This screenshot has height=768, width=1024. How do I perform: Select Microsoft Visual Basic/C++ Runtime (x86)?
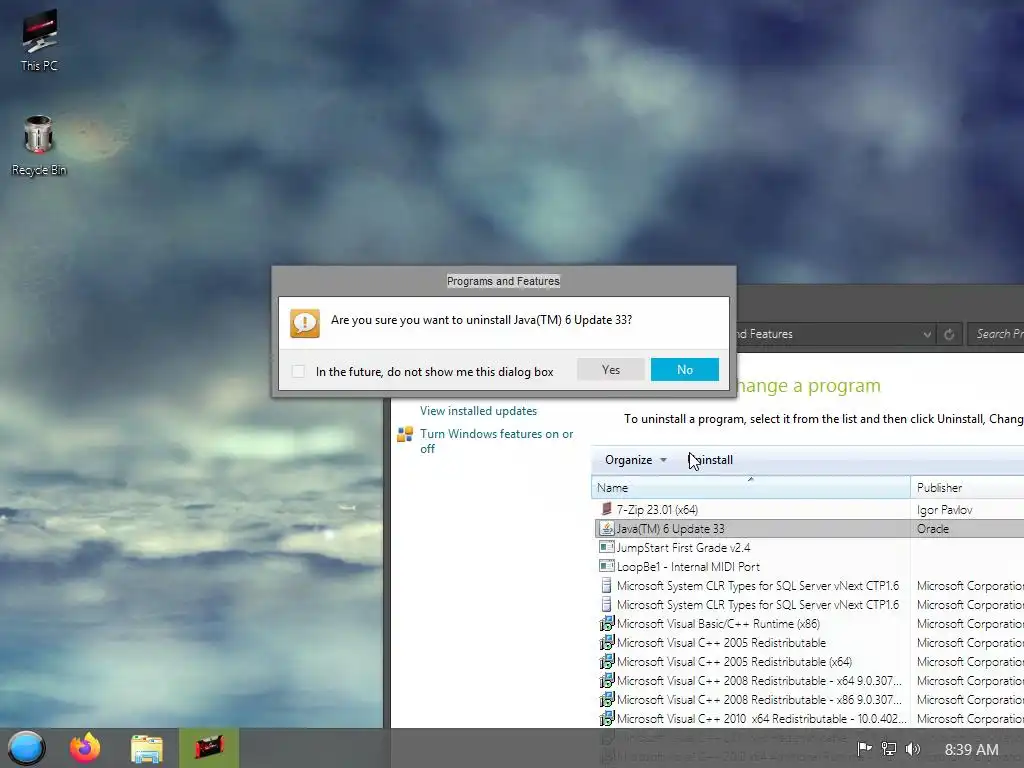click(x=718, y=624)
